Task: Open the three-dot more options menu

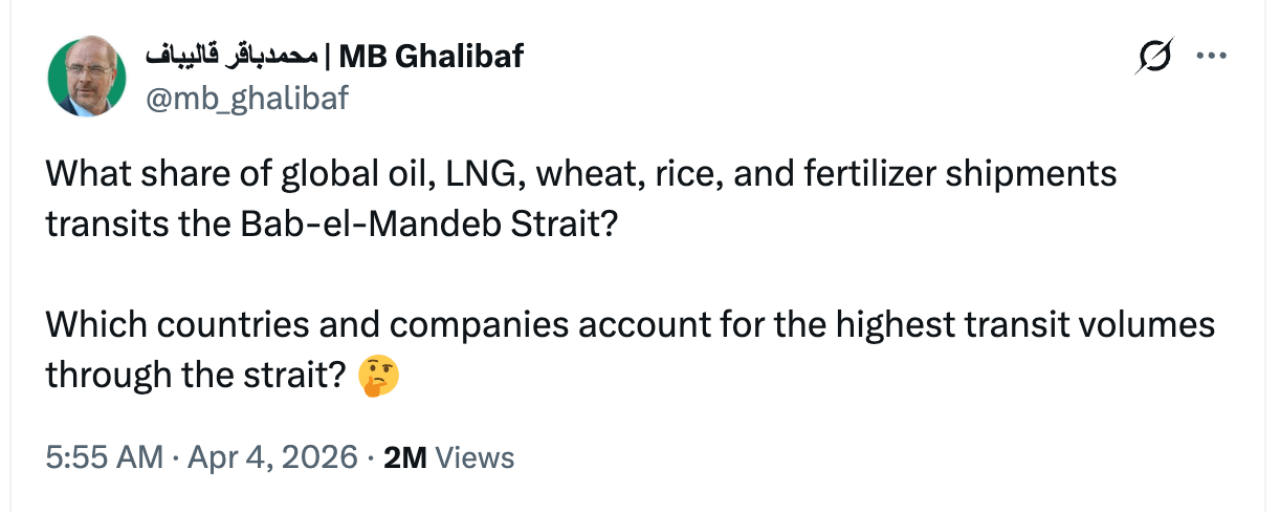Action: (1211, 58)
